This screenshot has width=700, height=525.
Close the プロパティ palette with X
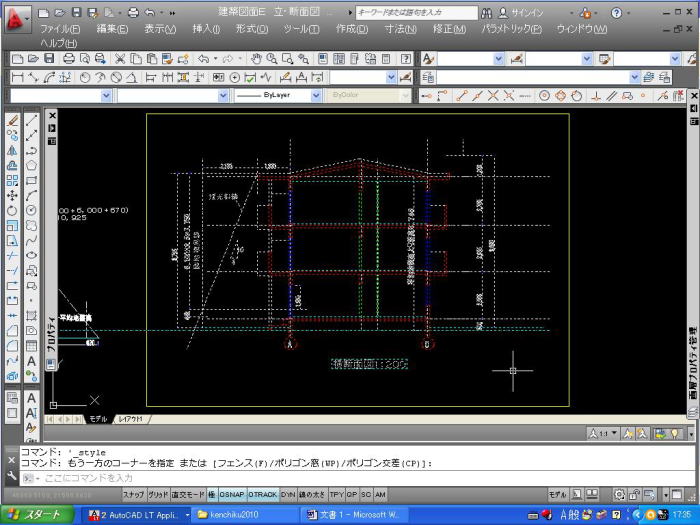tap(52, 116)
